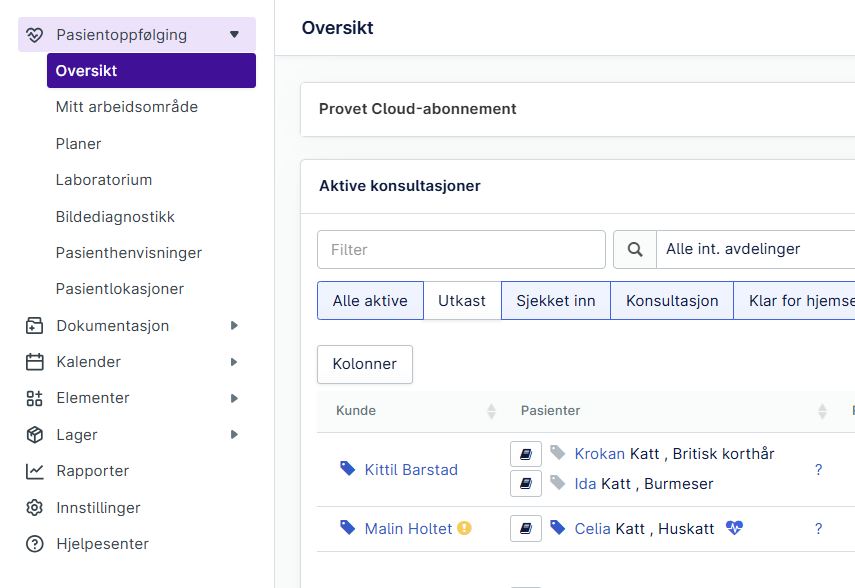The width and height of the screenshot is (855, 588).
Task: Open the journal book icon for Krokan
Action: click(526, 454)
